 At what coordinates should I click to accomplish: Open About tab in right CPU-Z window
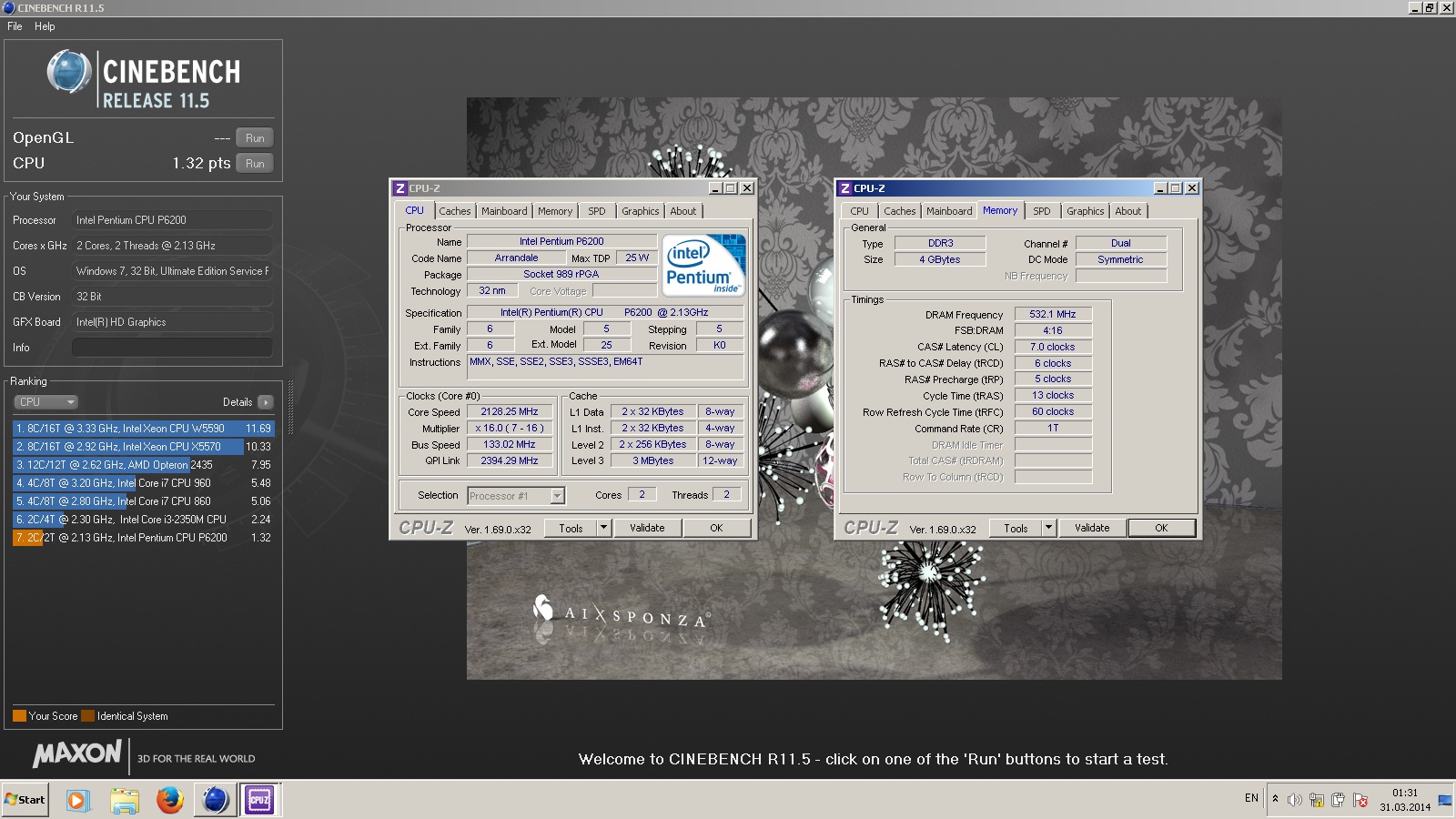point(1128,211)
